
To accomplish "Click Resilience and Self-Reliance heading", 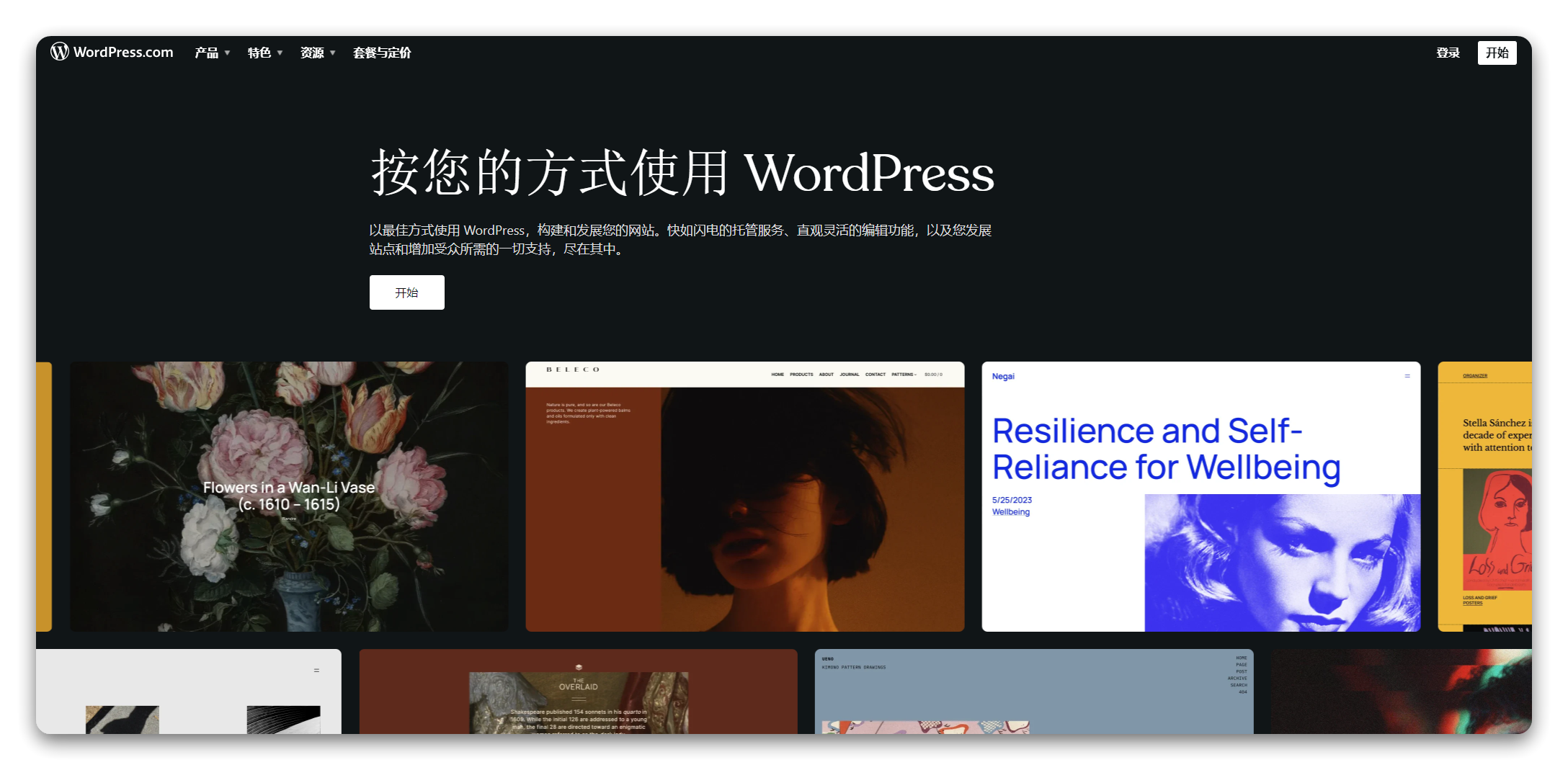I will [x=1166, y=449].
